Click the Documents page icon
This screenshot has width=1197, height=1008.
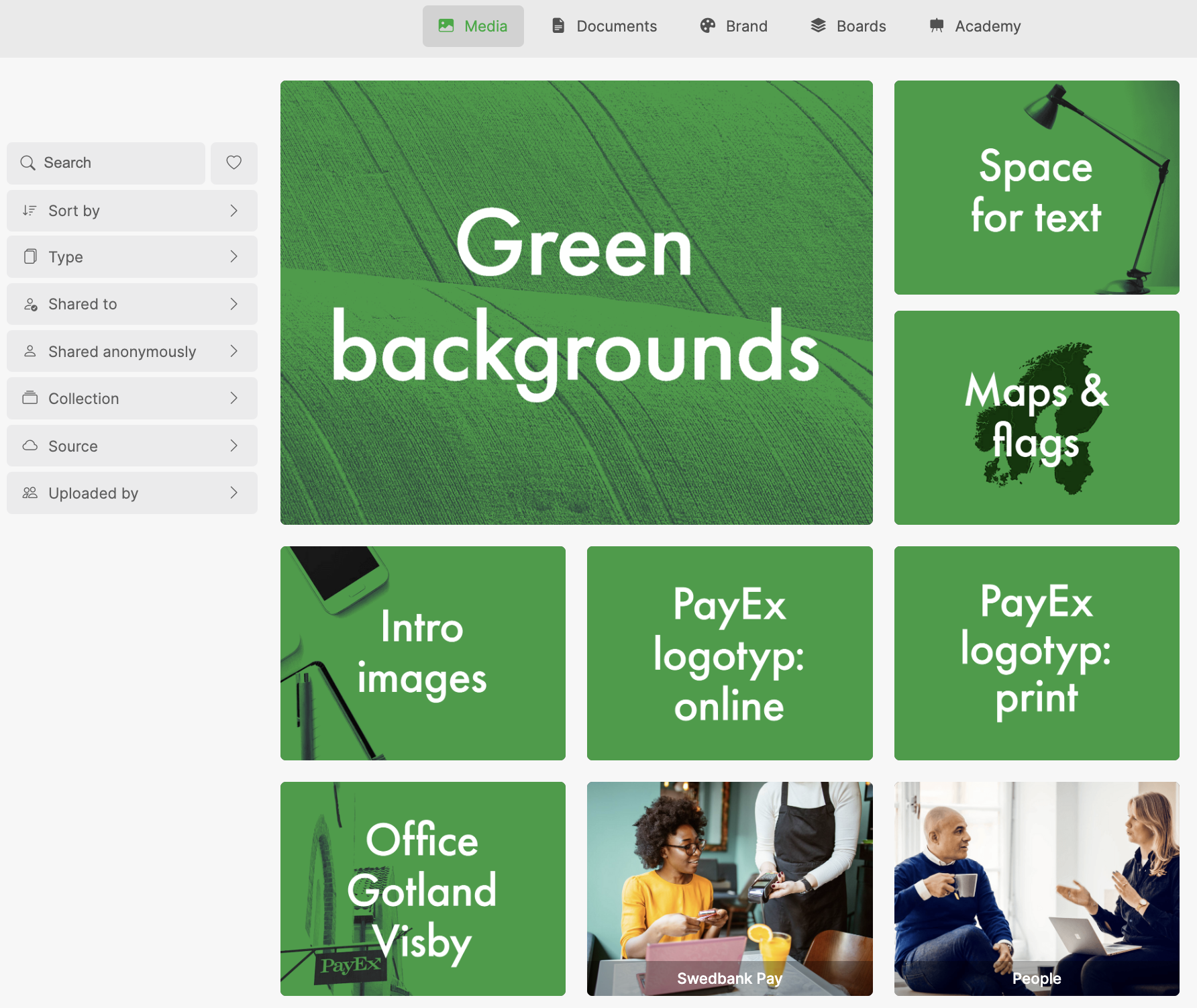click(x=558, y=26)
